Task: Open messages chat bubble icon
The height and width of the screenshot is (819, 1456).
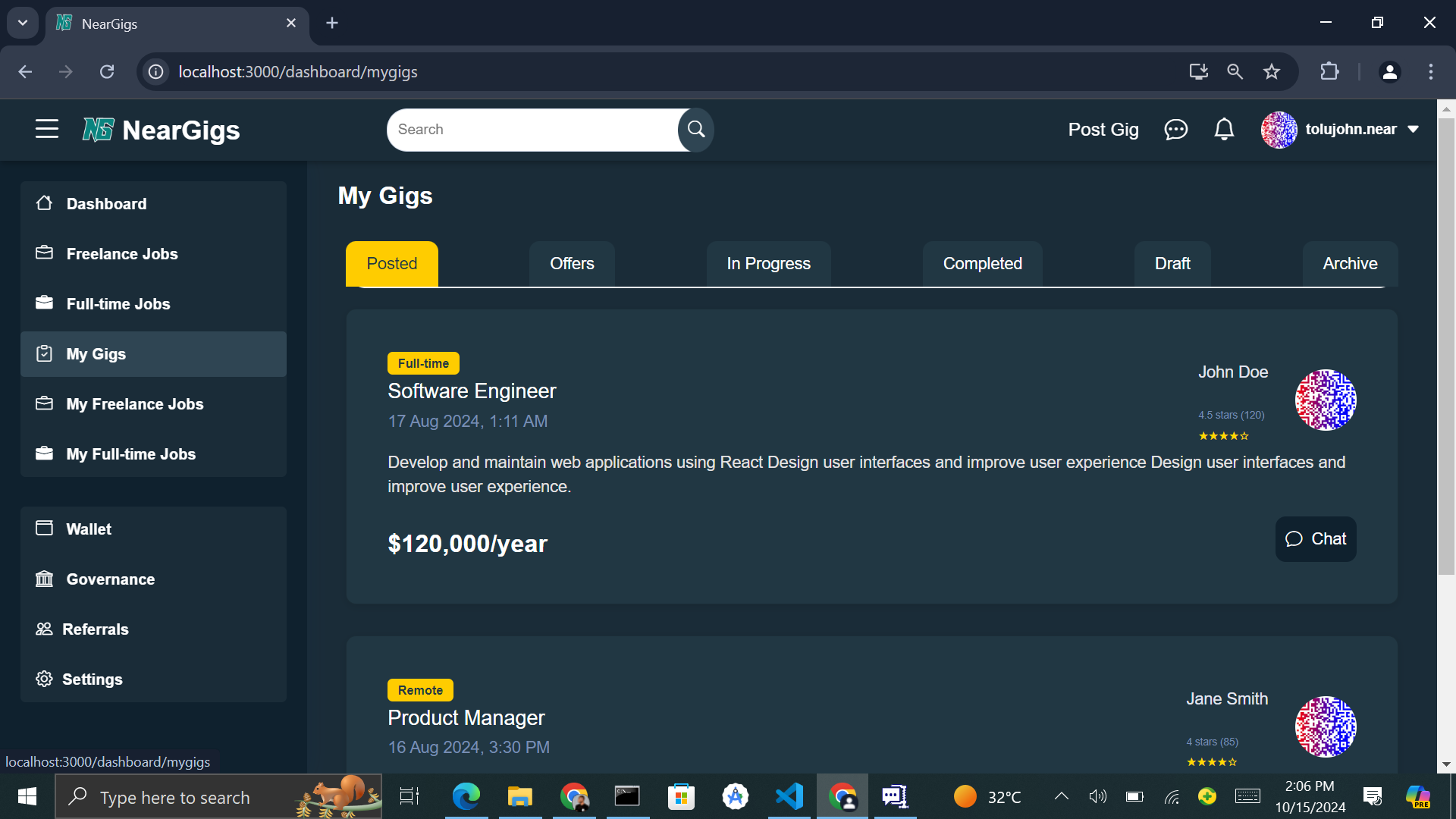Action: [x=1175, y=130]
